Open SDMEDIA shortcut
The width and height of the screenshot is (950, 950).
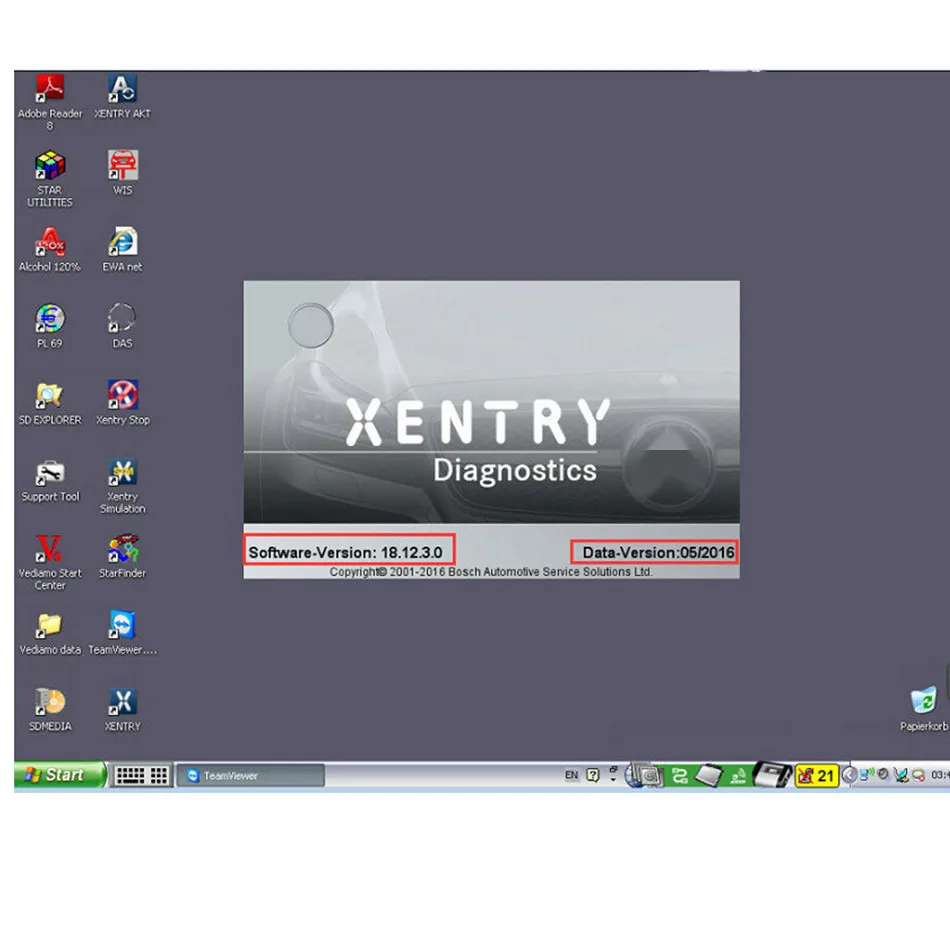tap(50, 709)
